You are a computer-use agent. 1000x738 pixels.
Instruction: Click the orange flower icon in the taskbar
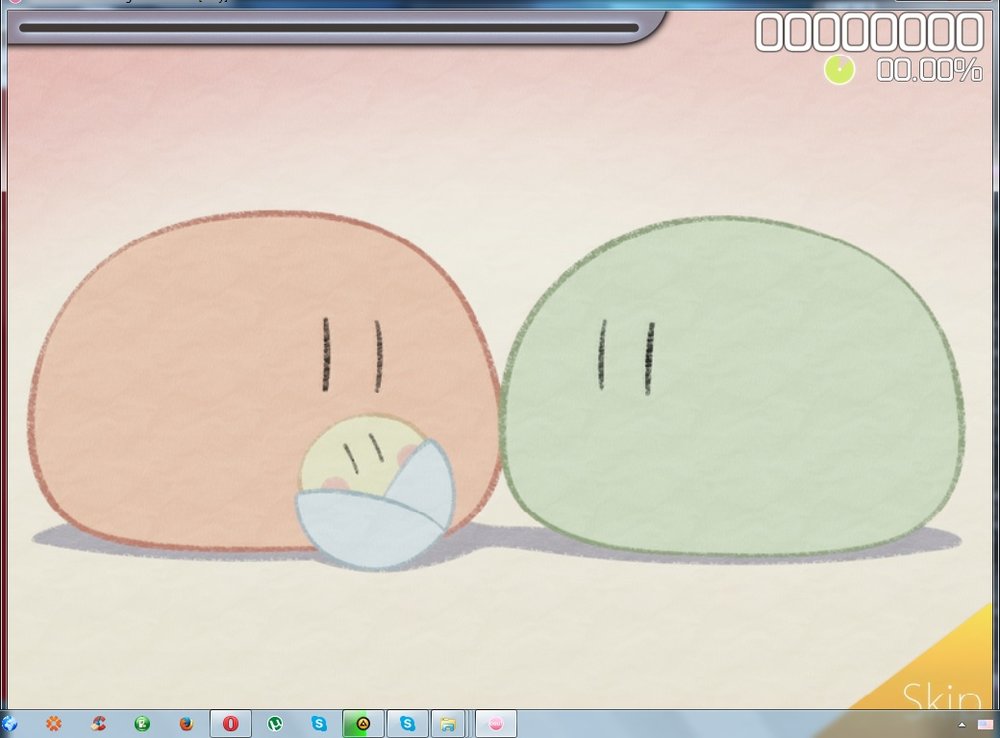(54, 723)
